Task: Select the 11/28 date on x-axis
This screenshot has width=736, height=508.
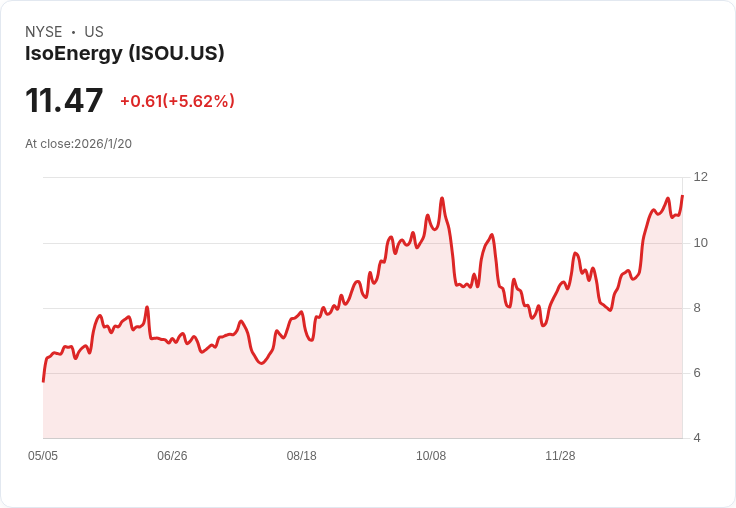Action: [560, 456]
